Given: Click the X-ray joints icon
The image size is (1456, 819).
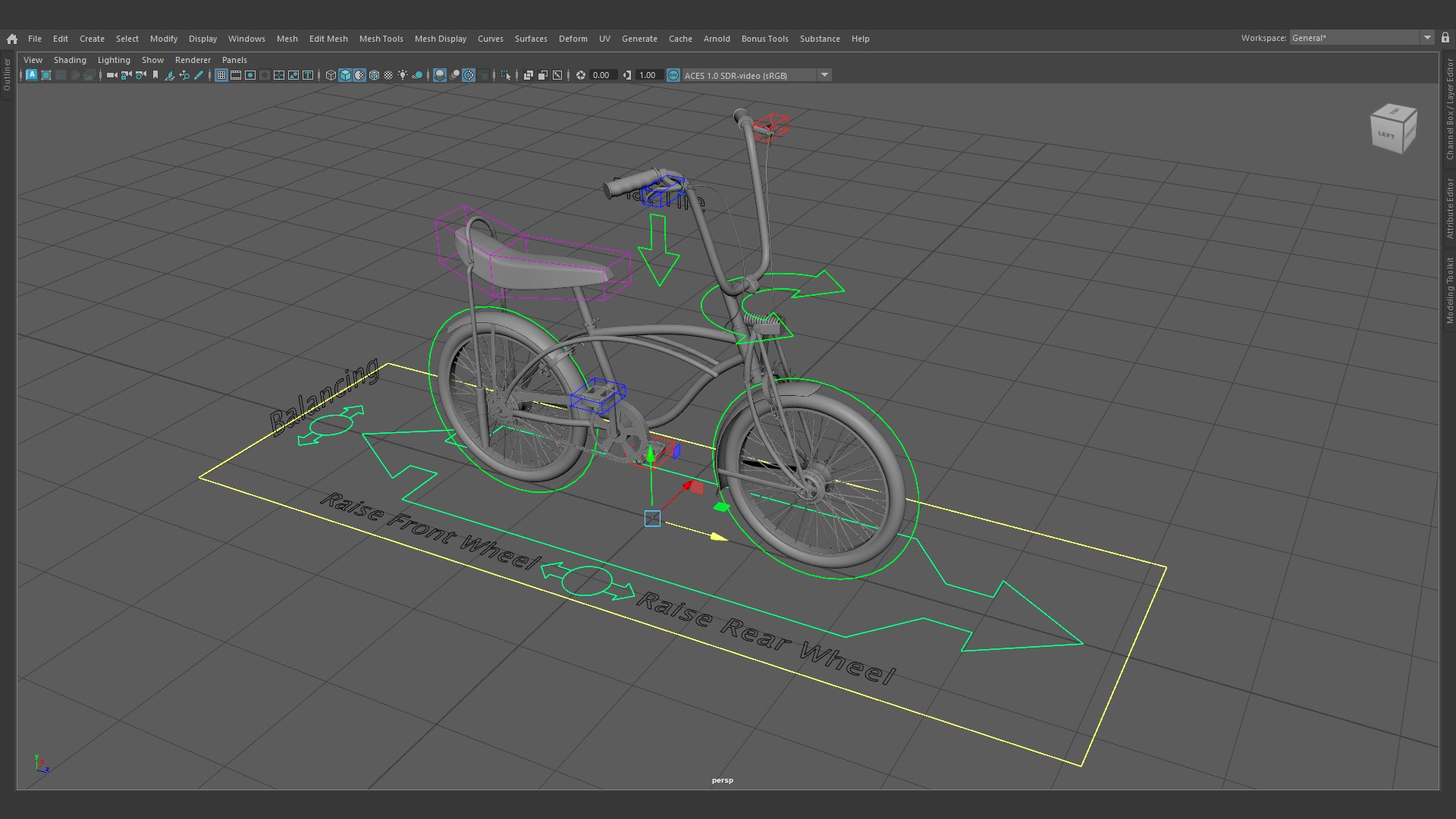Looking at the screenshot, I should [557, 75].
